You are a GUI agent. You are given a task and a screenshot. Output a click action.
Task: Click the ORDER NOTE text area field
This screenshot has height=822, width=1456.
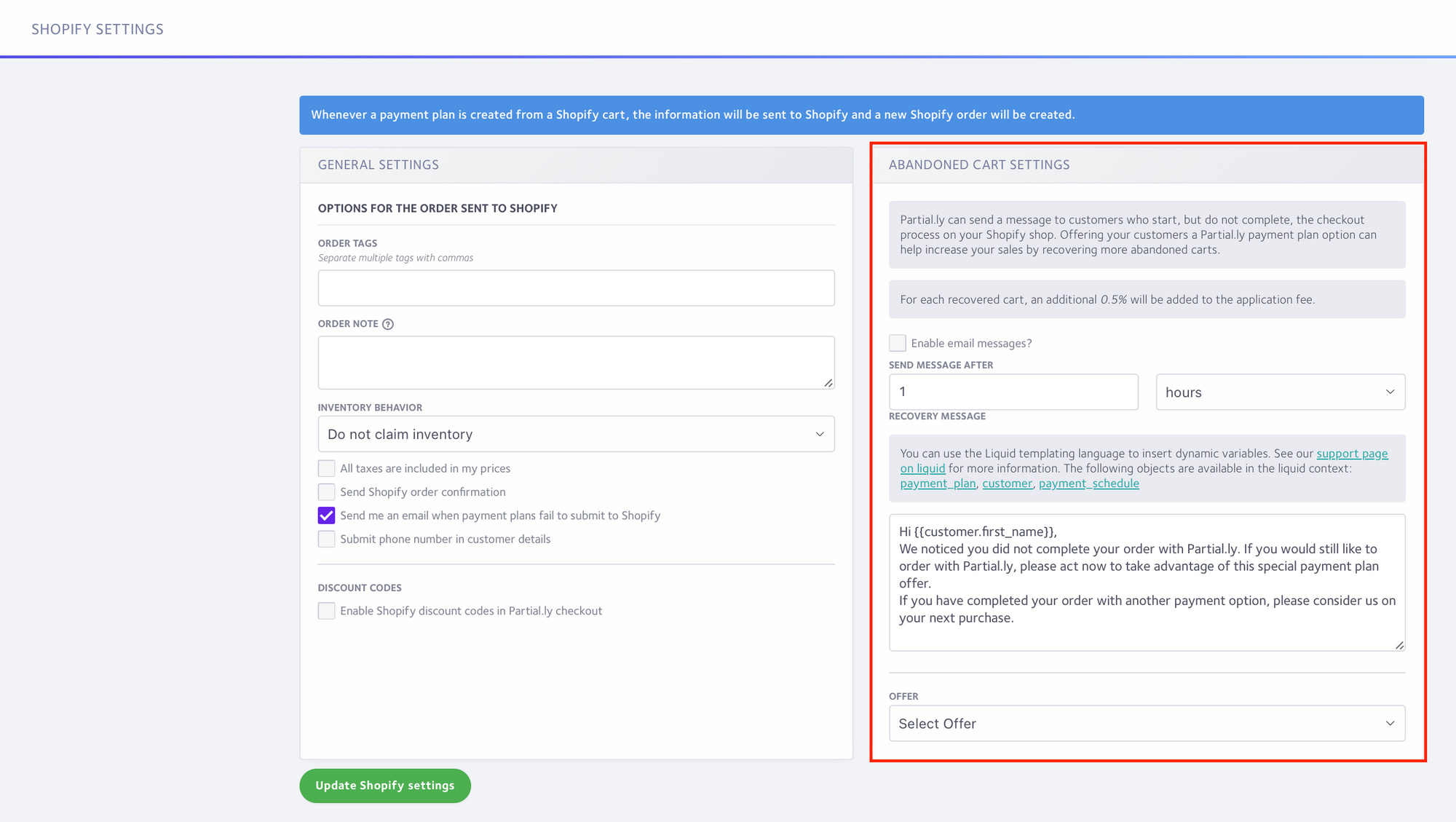(576, 362)
